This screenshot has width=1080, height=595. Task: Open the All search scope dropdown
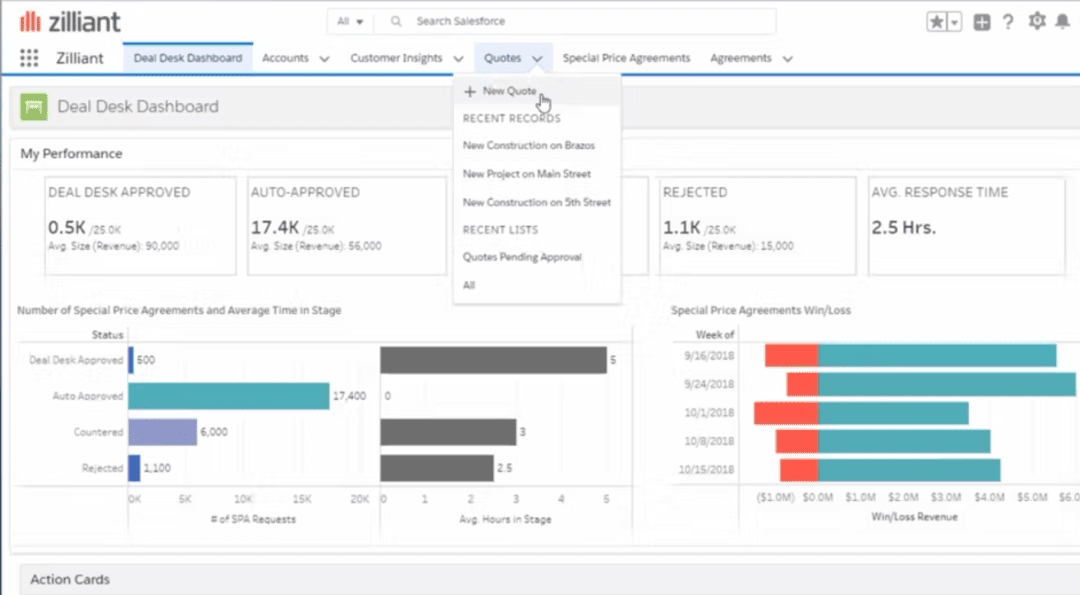coord(350,21)
